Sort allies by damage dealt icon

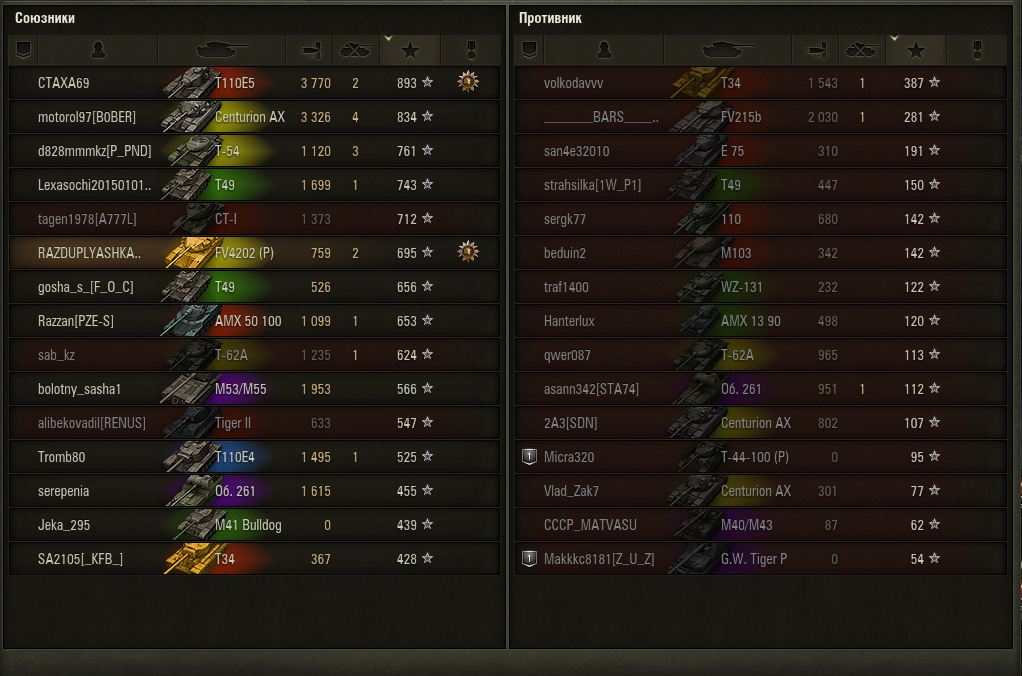pyautogui.click(x=310, y=50)
